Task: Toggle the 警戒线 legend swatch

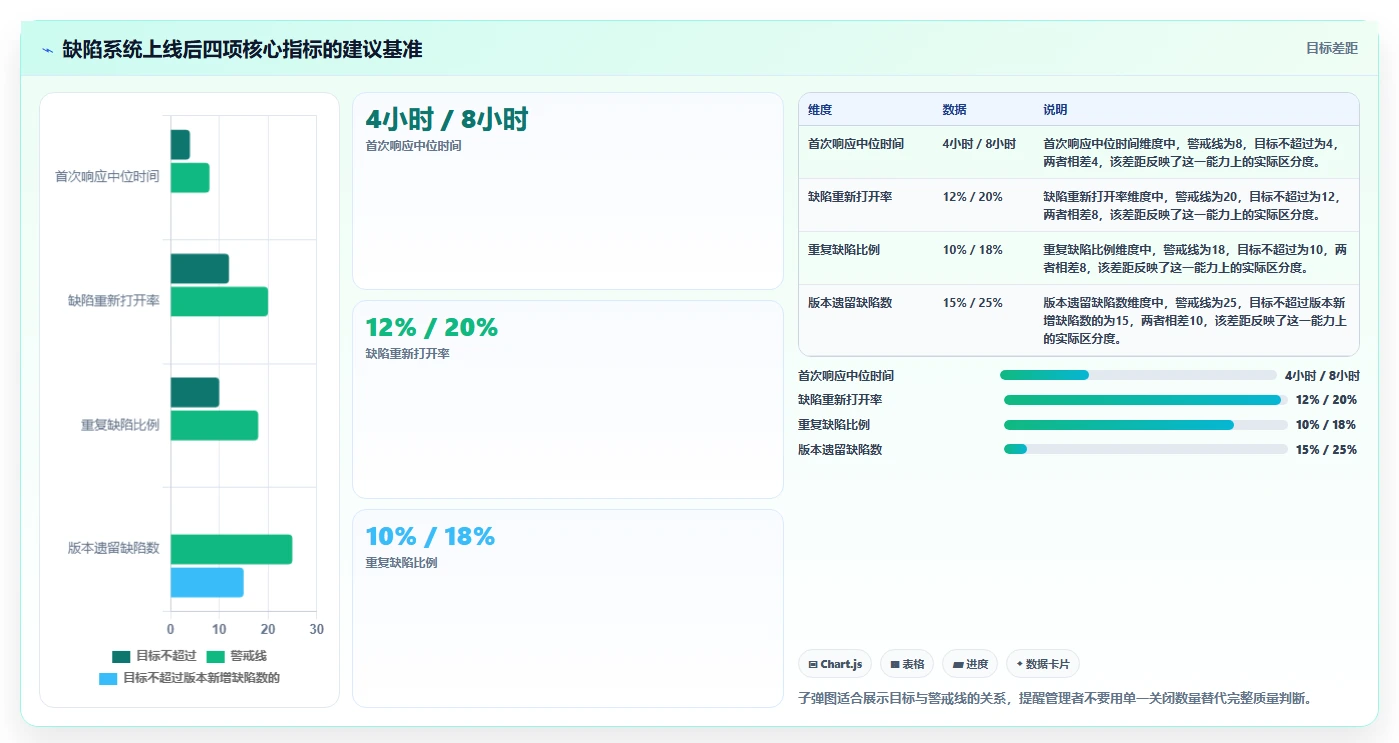Action: coord(215,656)
